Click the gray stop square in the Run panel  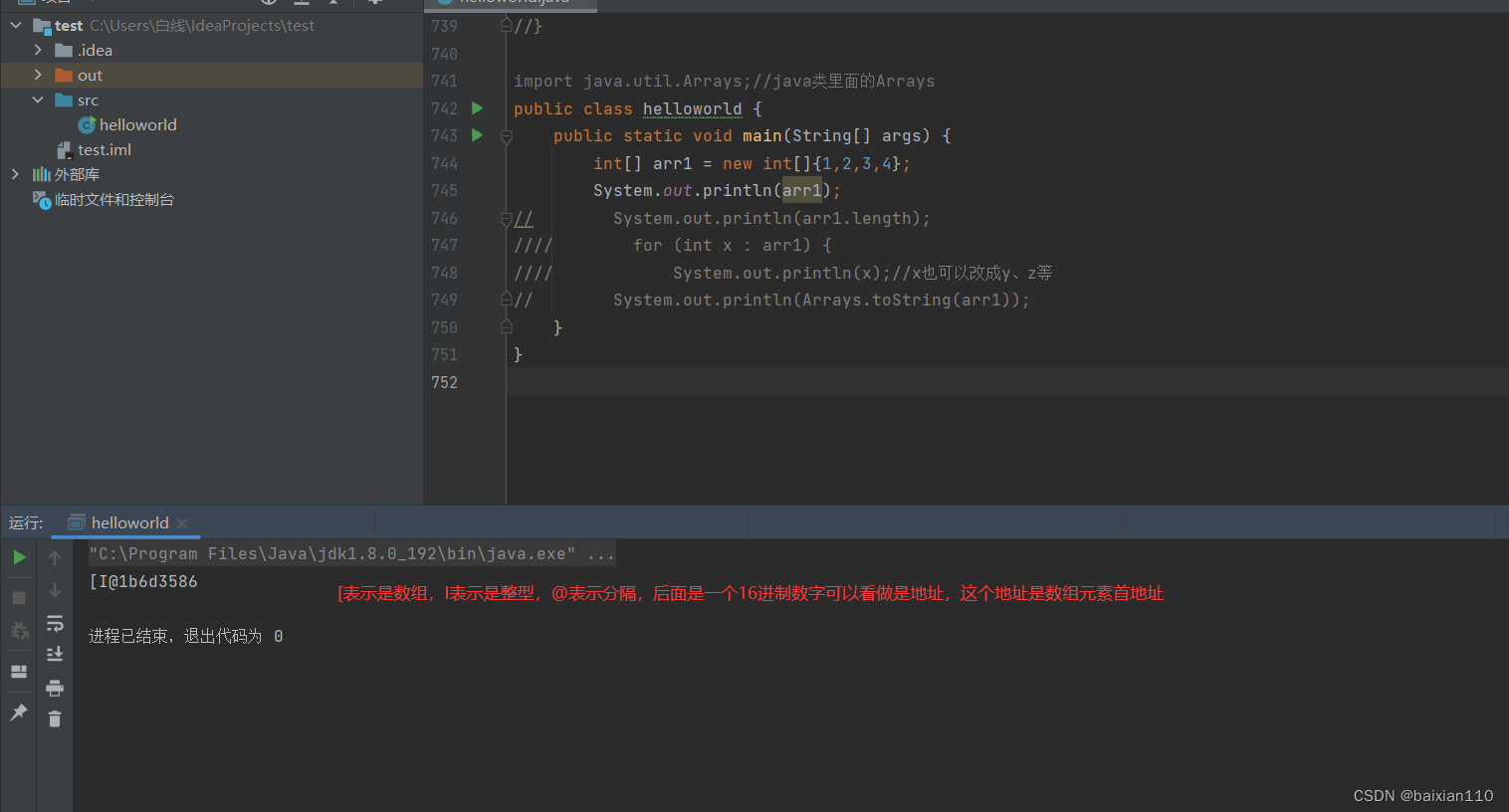click(x=19, y=597)
